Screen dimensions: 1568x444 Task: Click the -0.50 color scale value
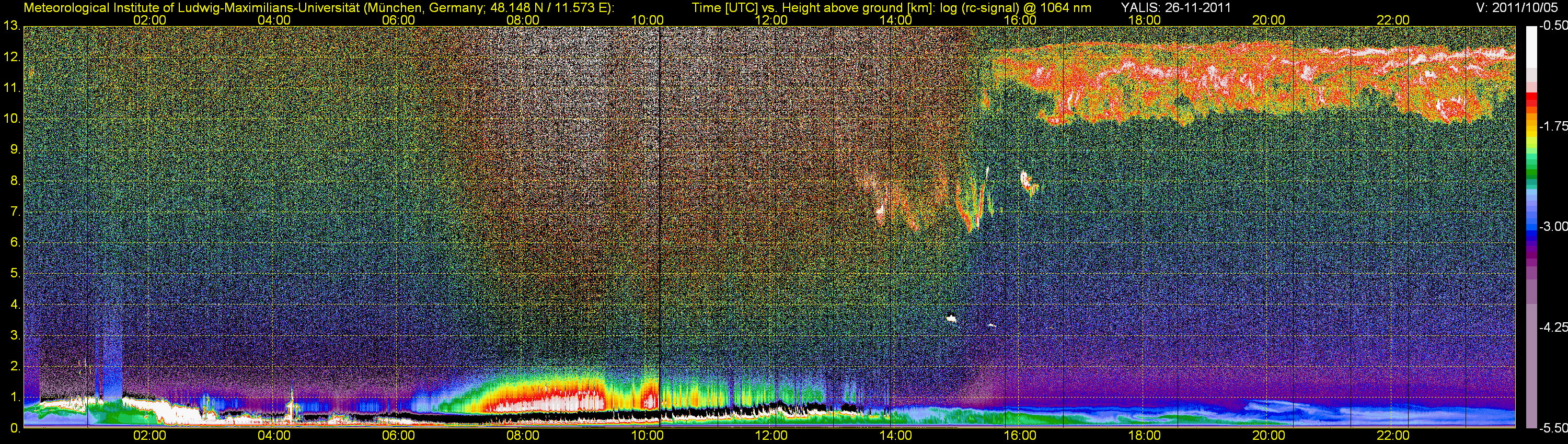point(1553,26)
